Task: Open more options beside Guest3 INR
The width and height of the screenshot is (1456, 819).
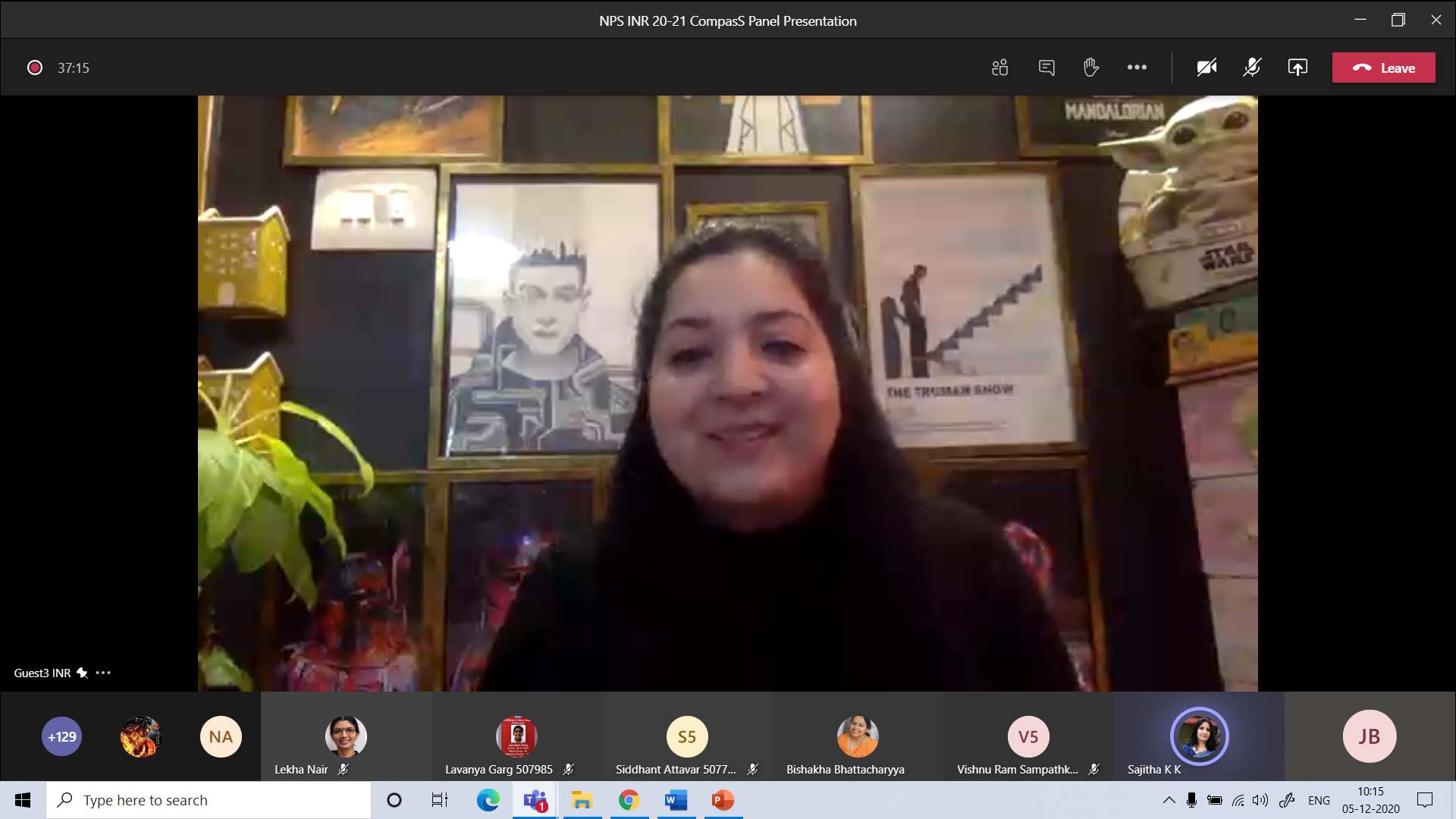Action: pyautogui.click(x=104, y=673)
